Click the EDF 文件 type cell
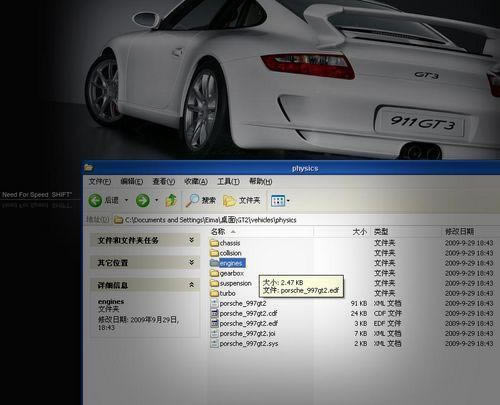The width and height of the screenshot is (500, 405). pos(388,323)
